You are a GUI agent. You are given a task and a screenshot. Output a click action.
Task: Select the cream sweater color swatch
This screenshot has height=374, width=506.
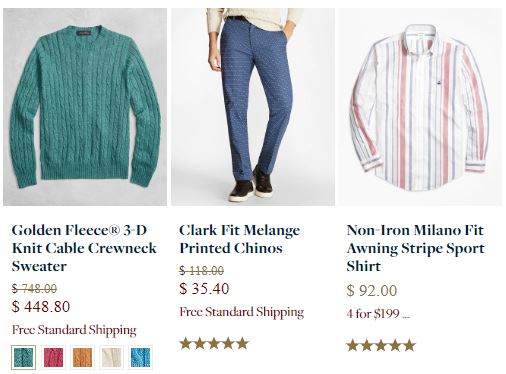(111, 357)
